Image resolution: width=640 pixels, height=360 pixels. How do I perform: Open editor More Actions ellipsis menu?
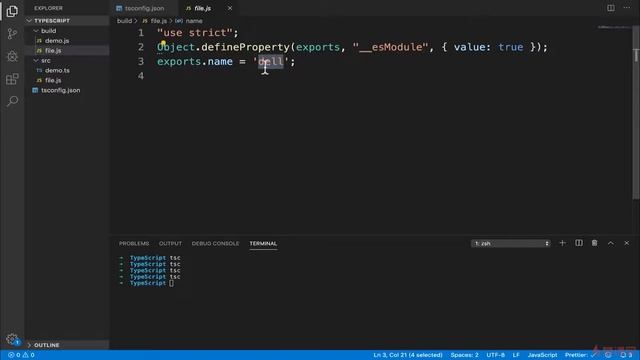point(627,8)
